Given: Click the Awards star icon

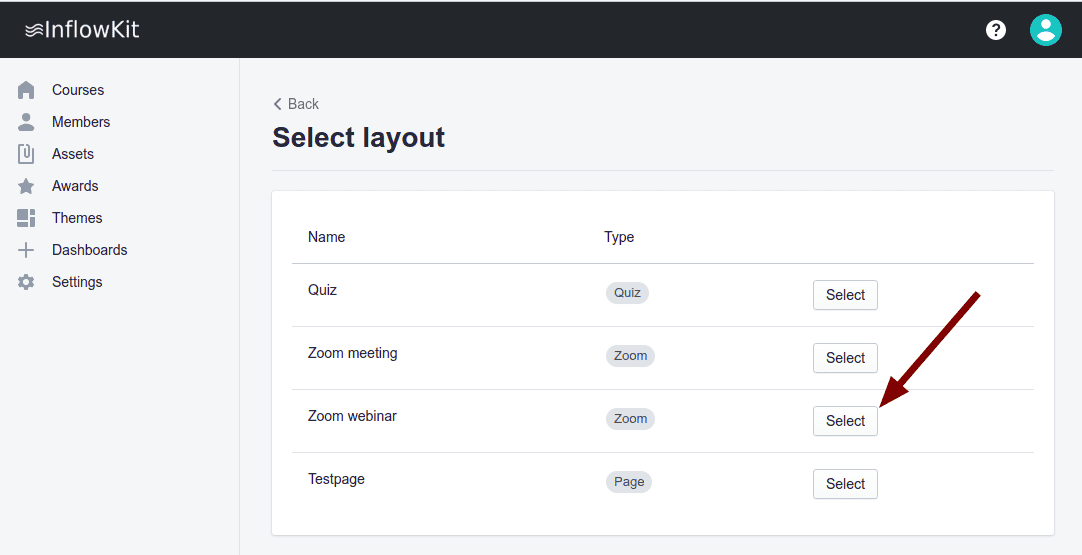Looking at the screenshot, I should coord(27,186).
